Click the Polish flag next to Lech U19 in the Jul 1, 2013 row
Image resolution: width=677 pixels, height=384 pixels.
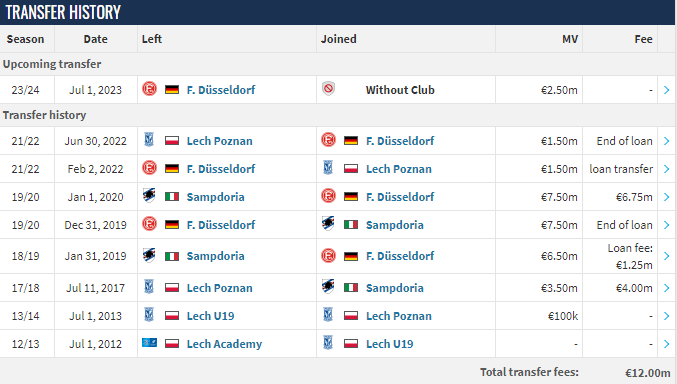172,316
